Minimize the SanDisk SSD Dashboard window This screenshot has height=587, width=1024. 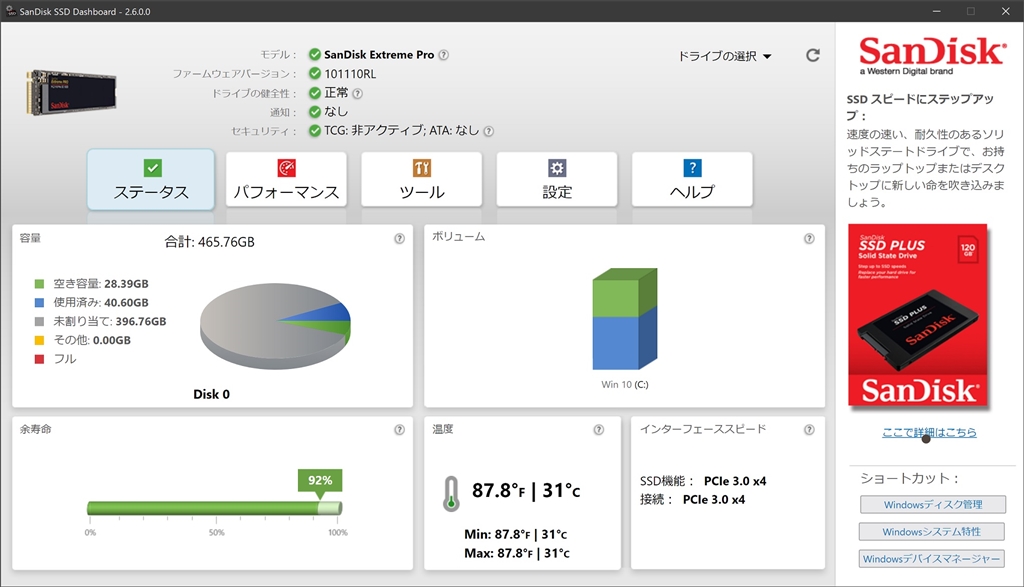pos(936,11)
